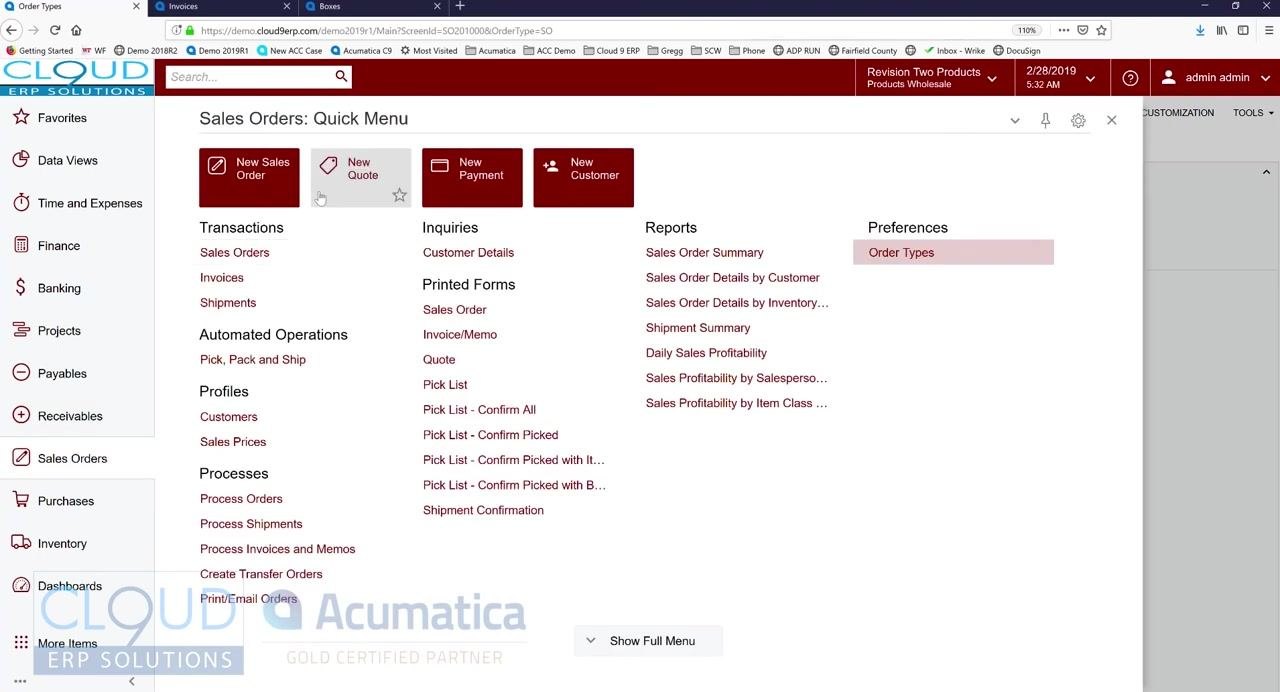Viewport: 1280px width, 692px height.
Task: Open quick menu settings gear
Action: click(x=1078, y=120)
